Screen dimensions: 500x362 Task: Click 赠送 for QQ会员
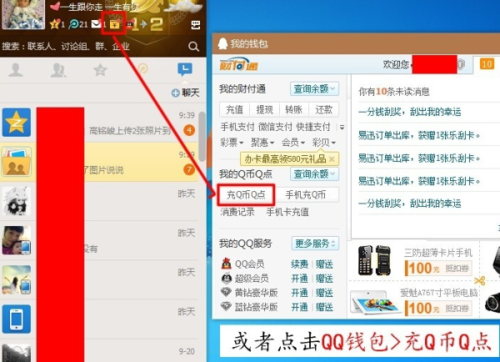tap(324, 264)
